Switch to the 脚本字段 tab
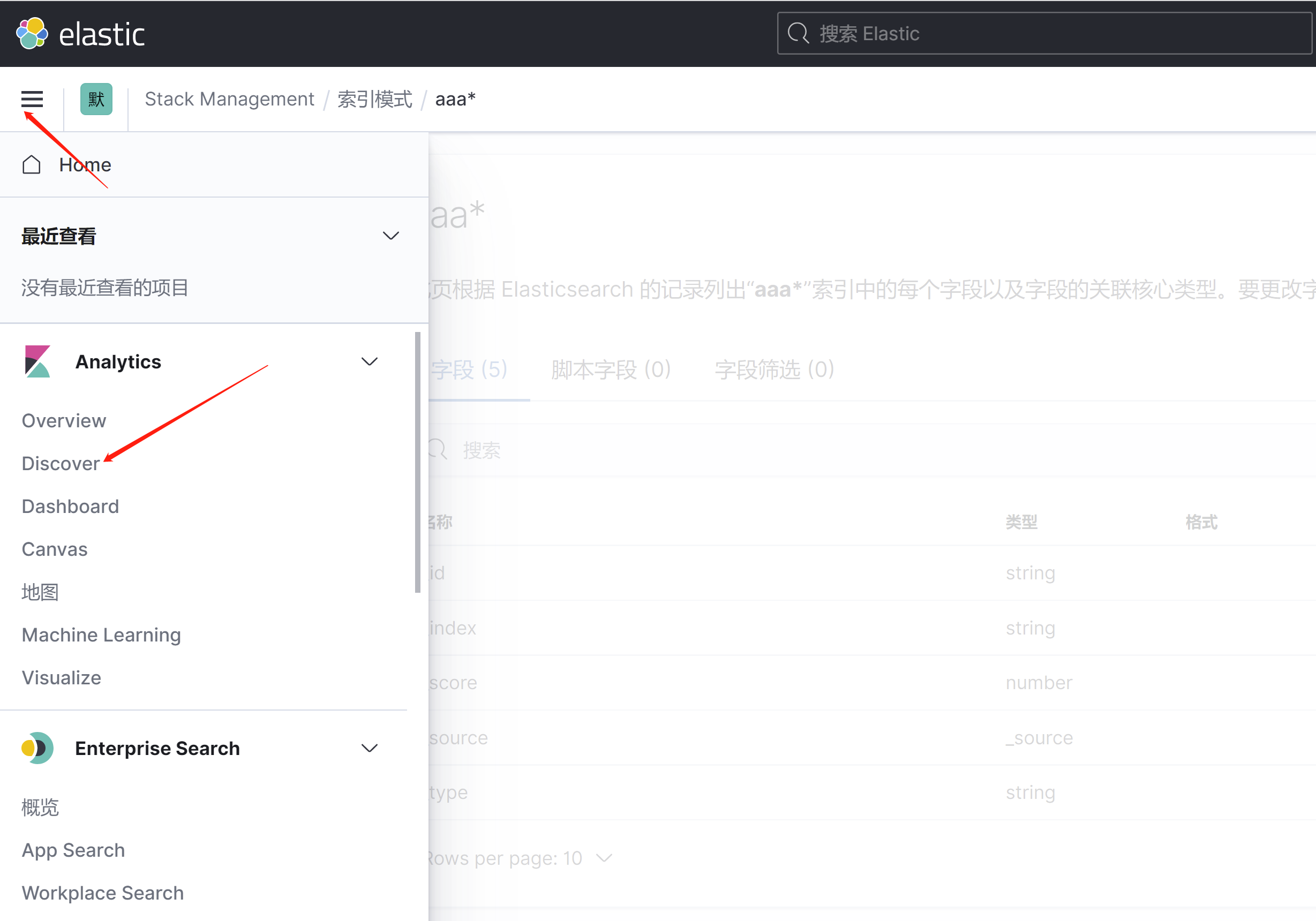 [x=611, y=369]
